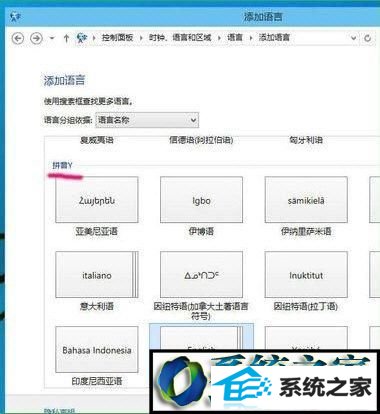This screenshot has width=380, height=414.
Task: Refresh the address bar
Action: click(368, 38)
